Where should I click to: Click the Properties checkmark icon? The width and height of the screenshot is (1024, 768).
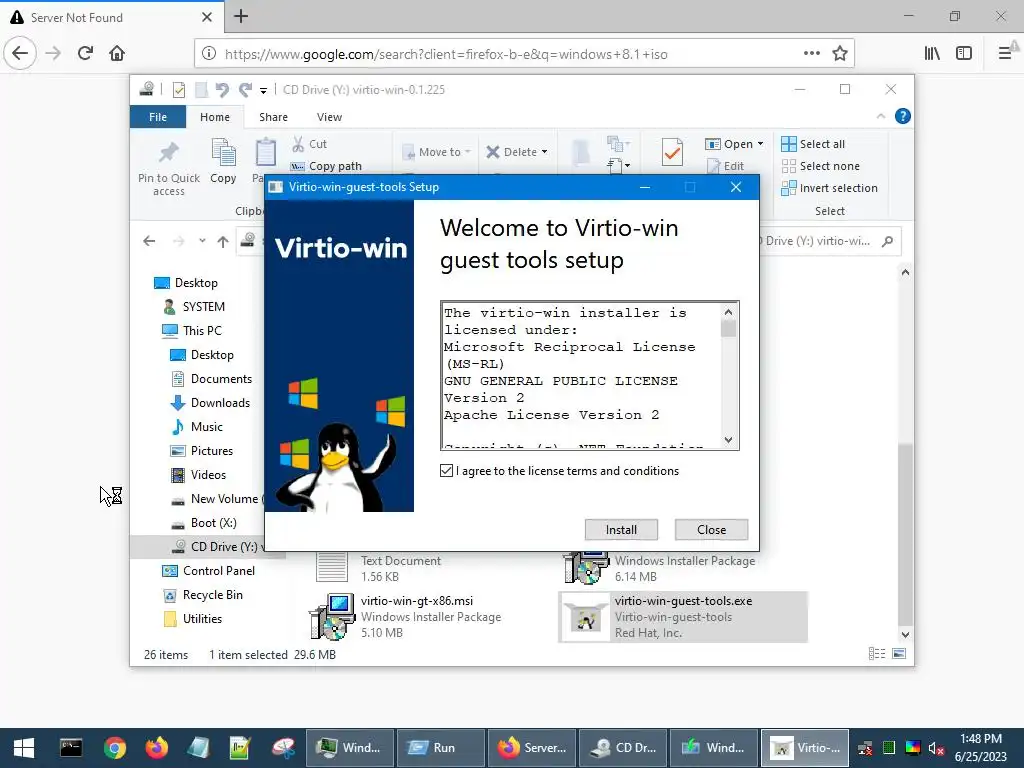pos(672,152)
